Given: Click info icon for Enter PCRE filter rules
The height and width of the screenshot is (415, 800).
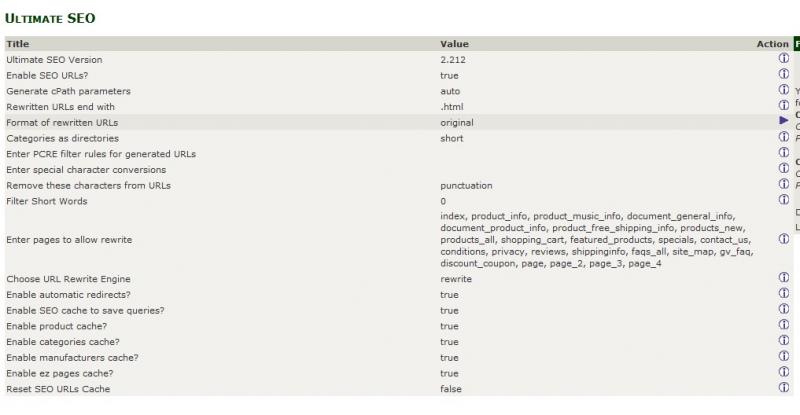Looking at the screenshot, I should tap(784, 153).
